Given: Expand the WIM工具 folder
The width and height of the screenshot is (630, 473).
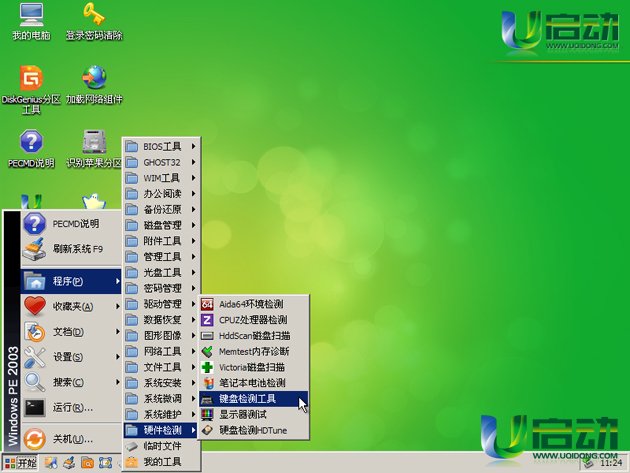Looking at the screenshot, I should click(x=161, y=178).
